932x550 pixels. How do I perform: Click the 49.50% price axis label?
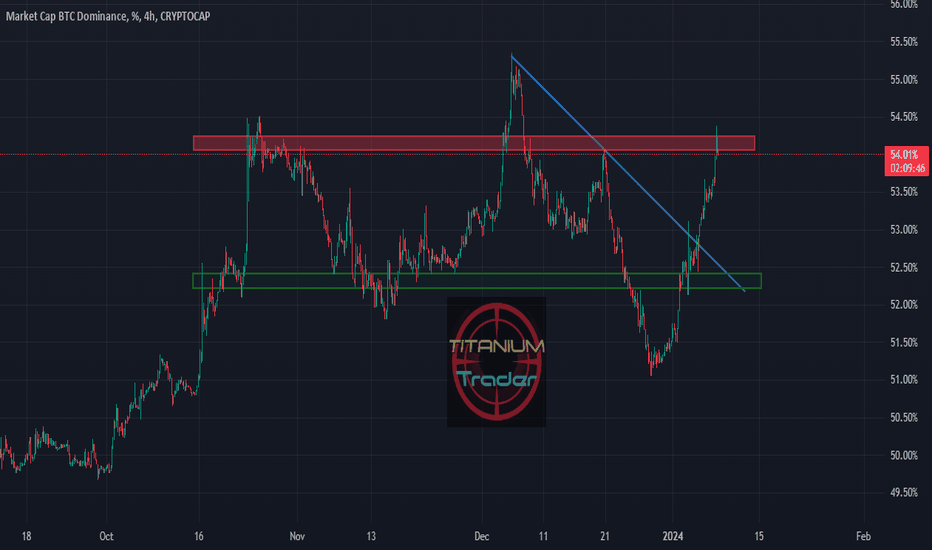pos(903,492)
